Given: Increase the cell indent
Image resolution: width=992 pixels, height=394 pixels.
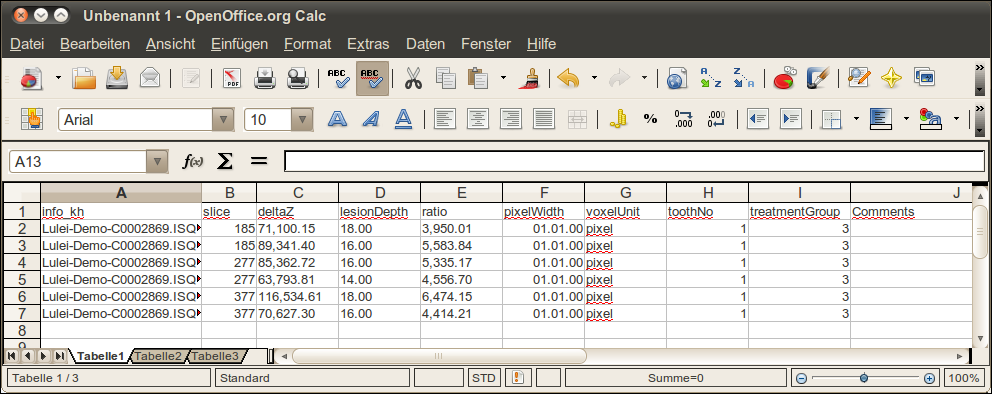Looking at the screenshot, I should click(791, 119).
